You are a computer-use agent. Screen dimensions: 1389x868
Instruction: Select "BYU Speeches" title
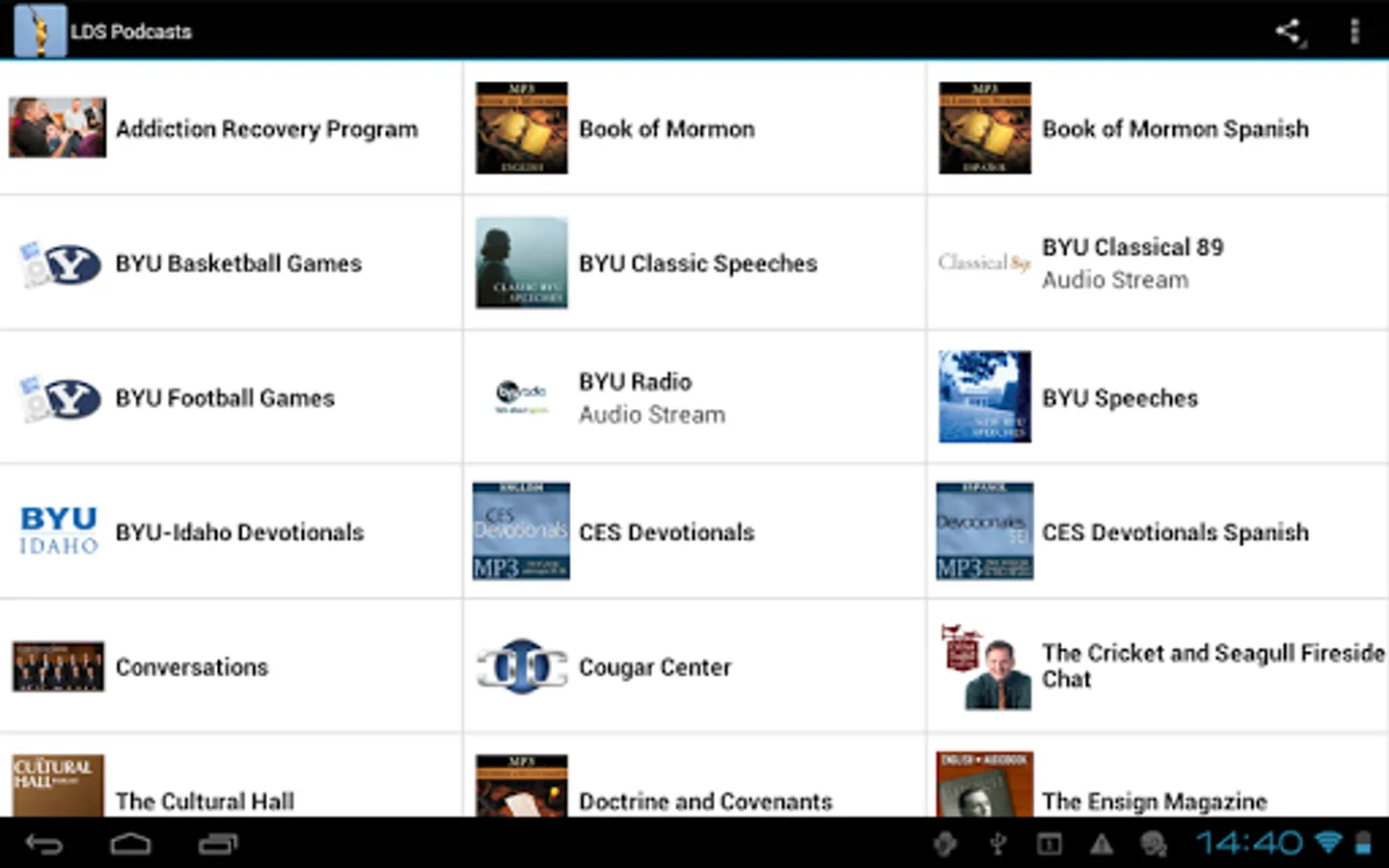click(1120, 398)
